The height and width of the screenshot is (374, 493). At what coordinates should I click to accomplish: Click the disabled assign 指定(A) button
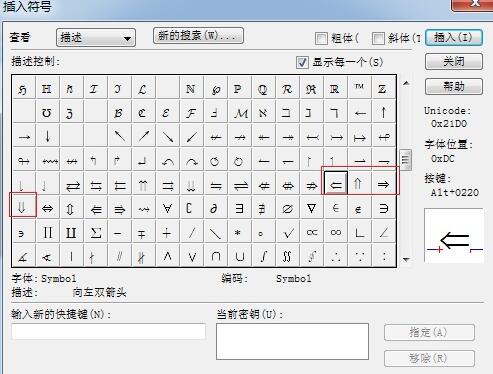click(x=429, y=332)
